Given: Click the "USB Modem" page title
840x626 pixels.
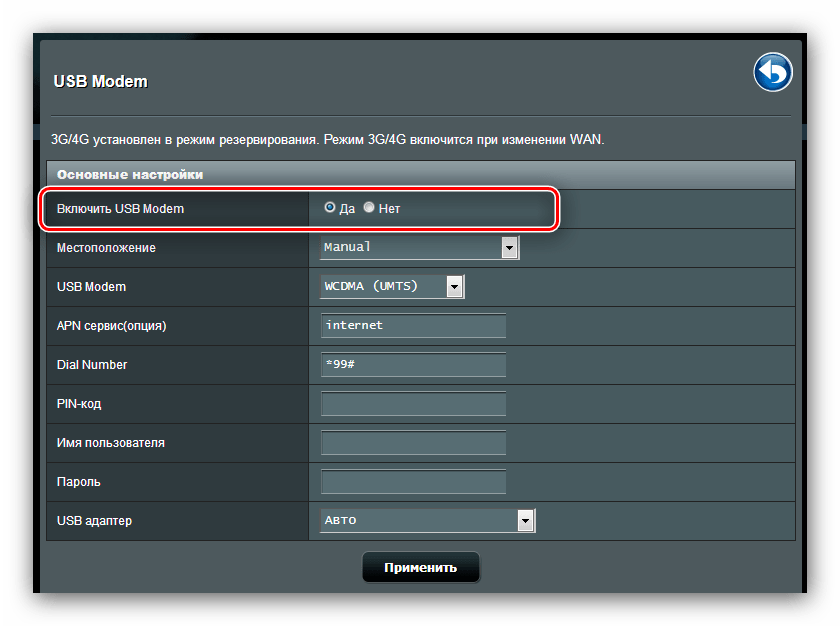Looking at the screenshot, I should coord(100,82).
